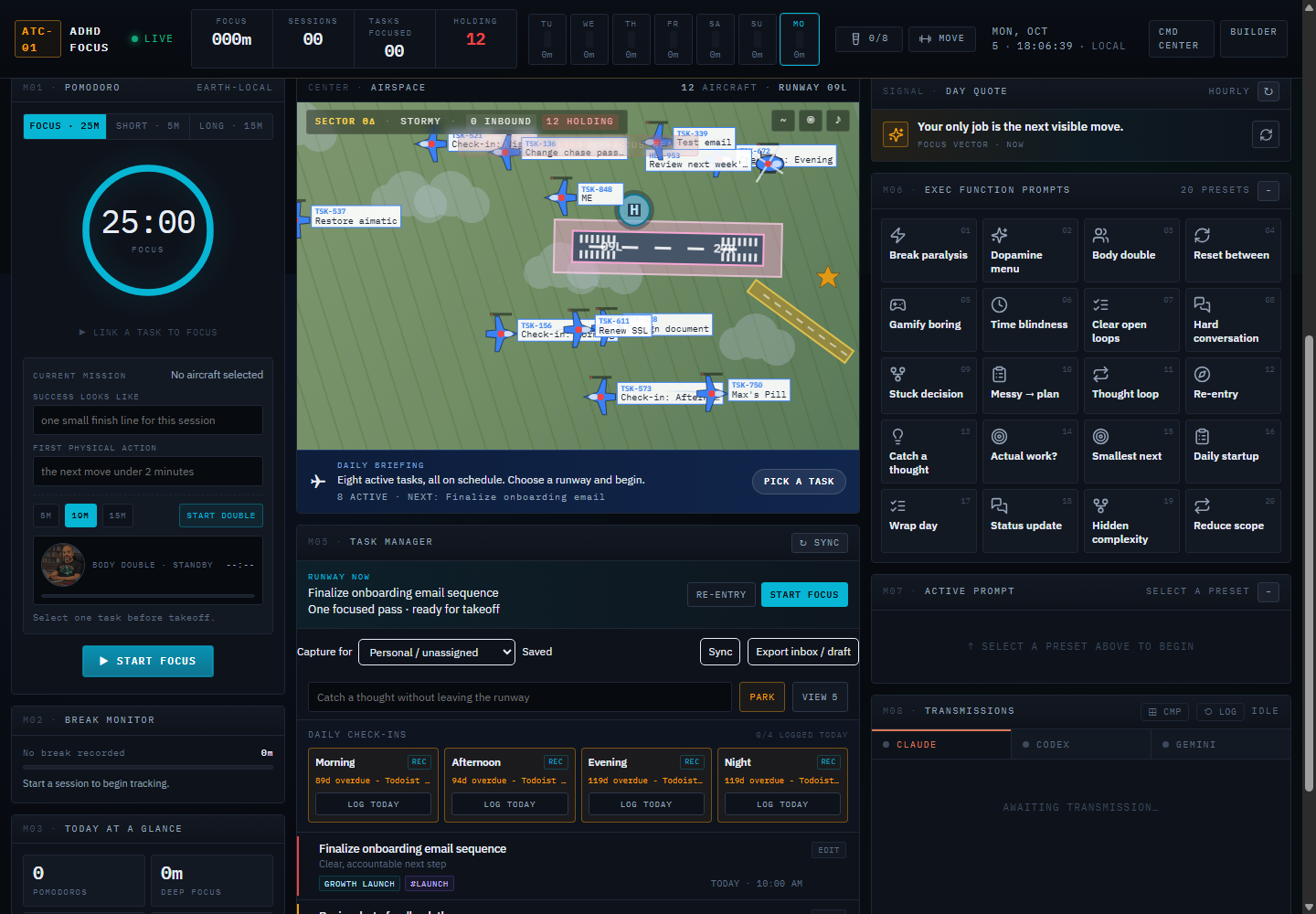Click the Pick a Task button
This screenshot has width=1316, height=914.
pos(799,482)
